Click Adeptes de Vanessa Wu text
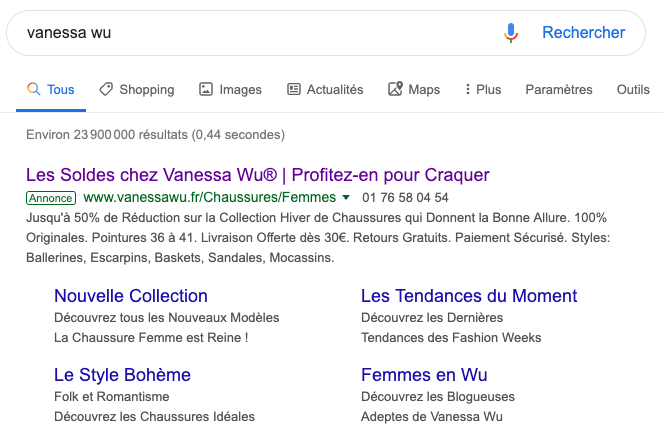 pos(432,416)
